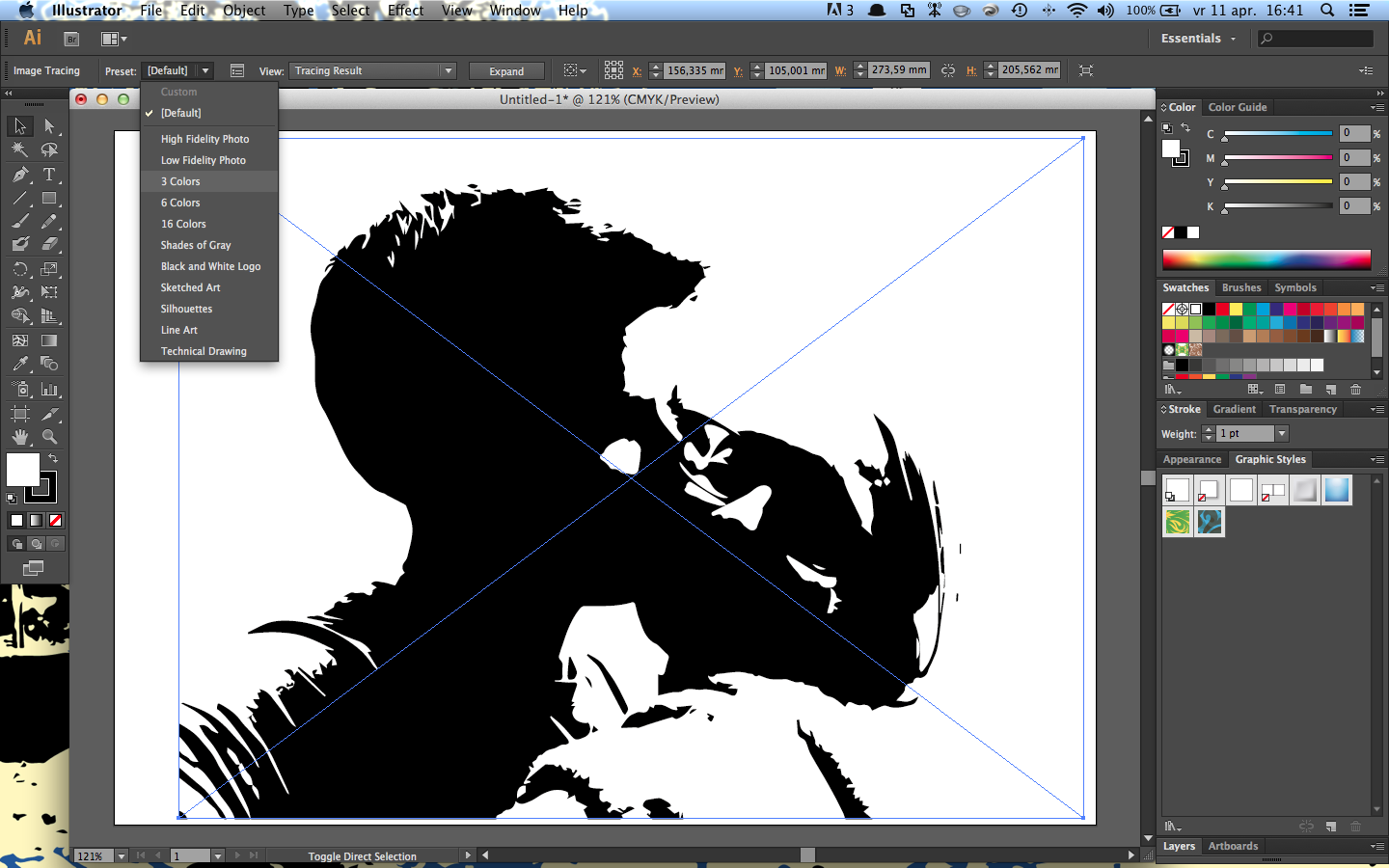Switch to the Artboards tab
This screenshot has height=868, width=1389.
coord(1233,846)
